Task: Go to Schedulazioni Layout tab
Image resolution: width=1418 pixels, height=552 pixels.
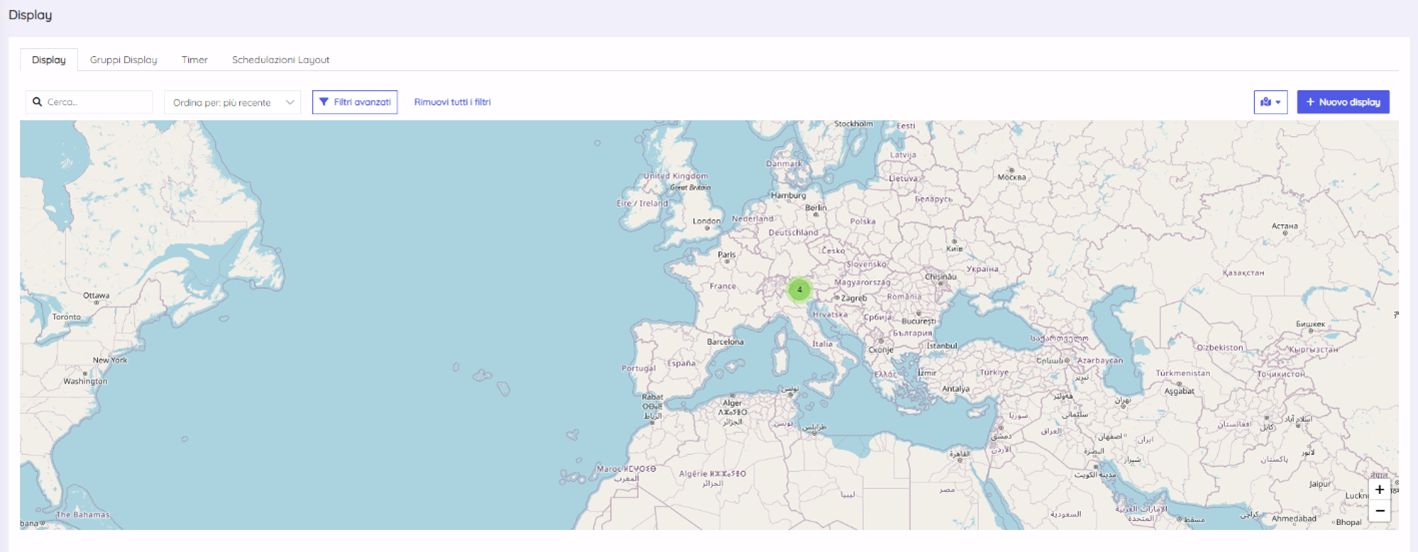Action: pyautogui.click(x=280, y=60)
